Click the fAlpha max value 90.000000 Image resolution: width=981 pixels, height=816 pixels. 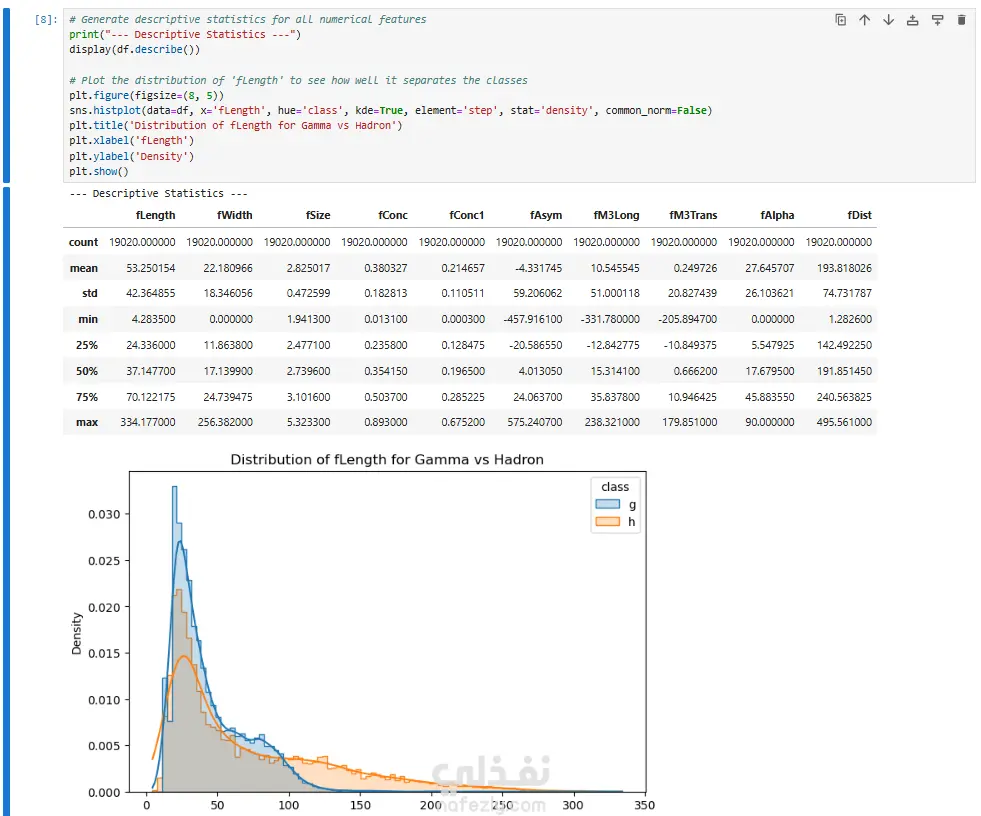tap(770, 422)
